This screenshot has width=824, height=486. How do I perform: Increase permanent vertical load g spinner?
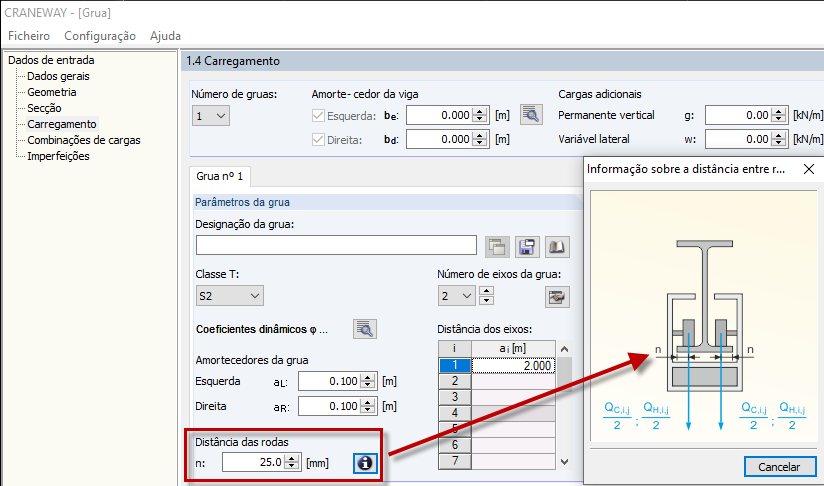click(x=778, y=111)
